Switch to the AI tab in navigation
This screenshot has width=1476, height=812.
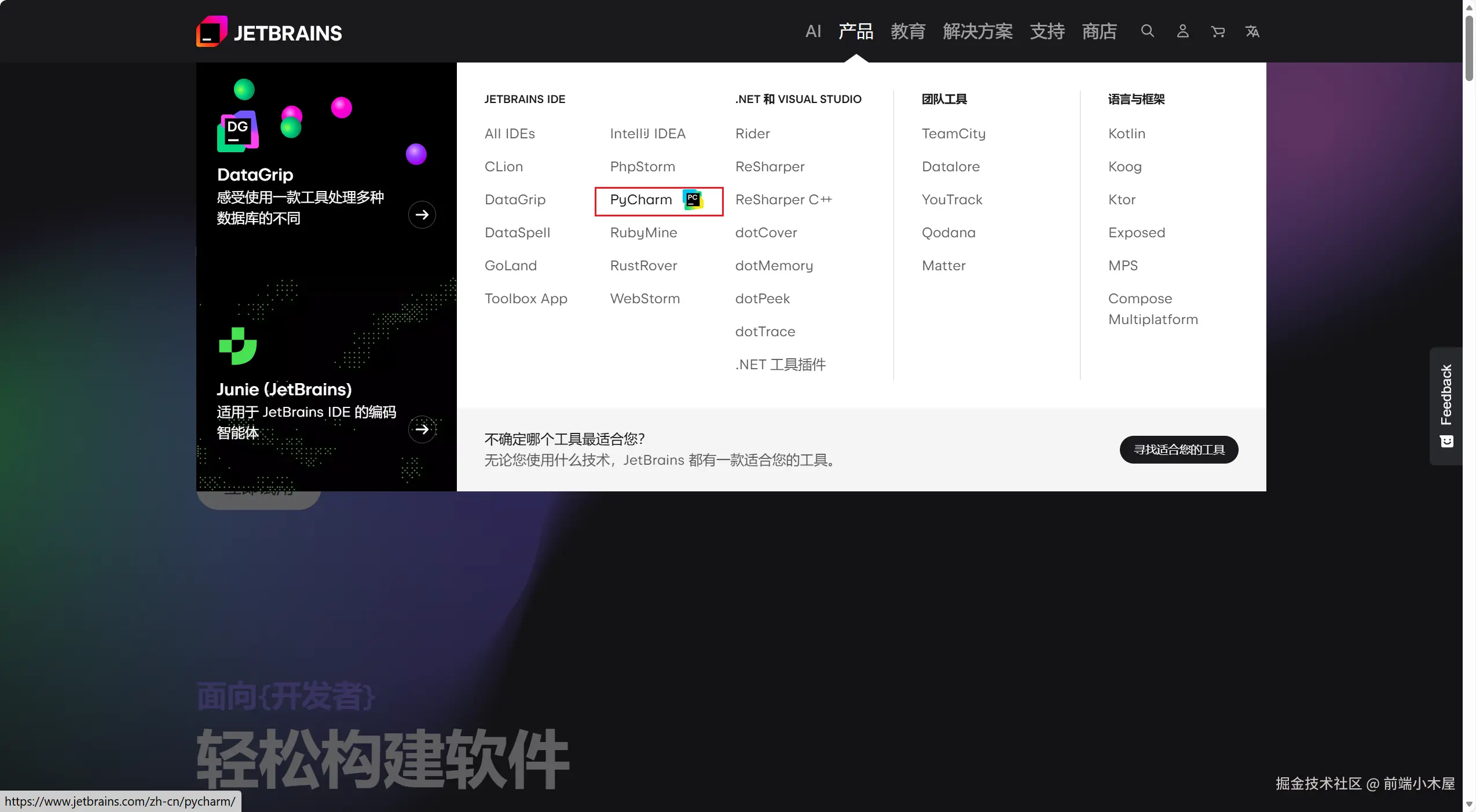(812, 31)
